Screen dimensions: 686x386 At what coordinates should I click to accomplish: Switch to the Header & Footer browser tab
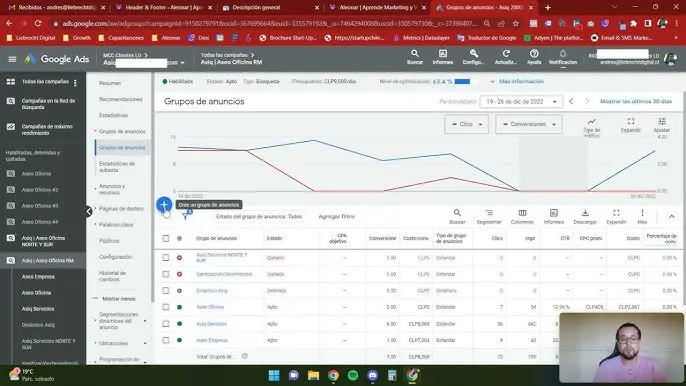[x=163, y=7]
